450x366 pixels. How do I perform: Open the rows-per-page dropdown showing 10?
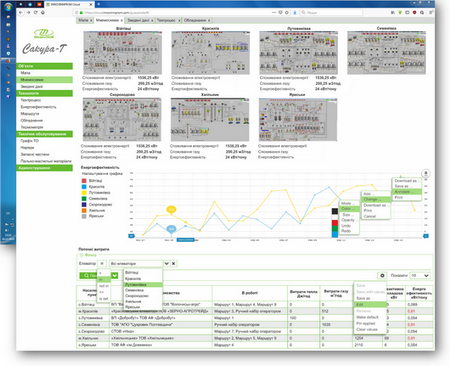[419, 275]
